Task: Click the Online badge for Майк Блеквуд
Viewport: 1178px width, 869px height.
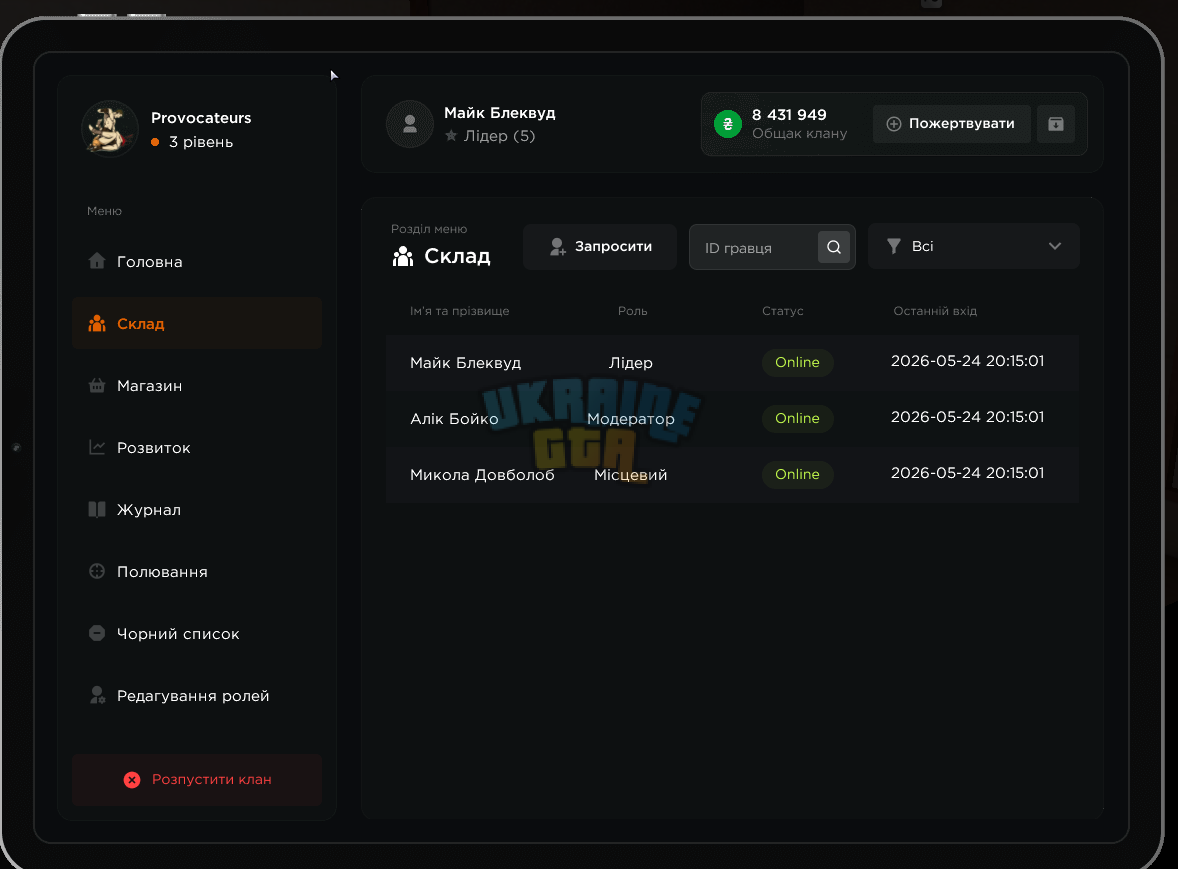Action: pos(797,363)
